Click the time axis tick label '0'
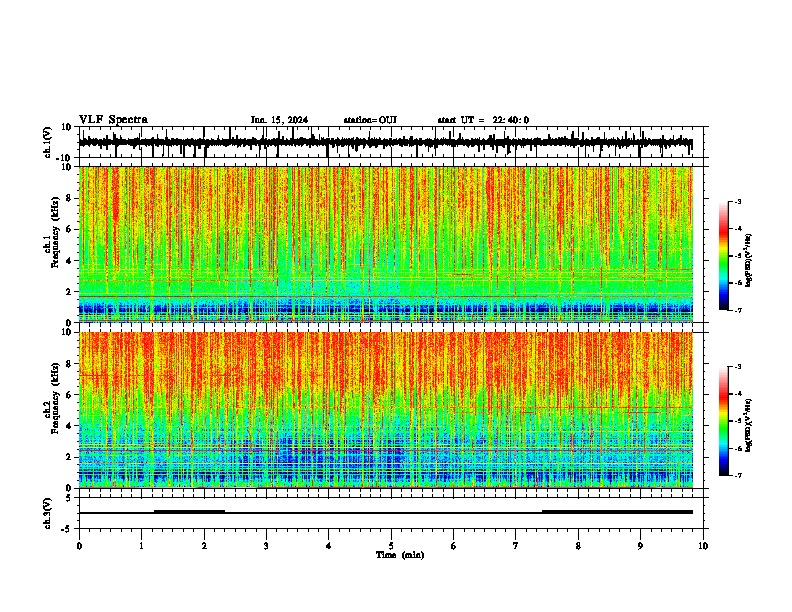The image size is (792, 612). coord(79,546)
